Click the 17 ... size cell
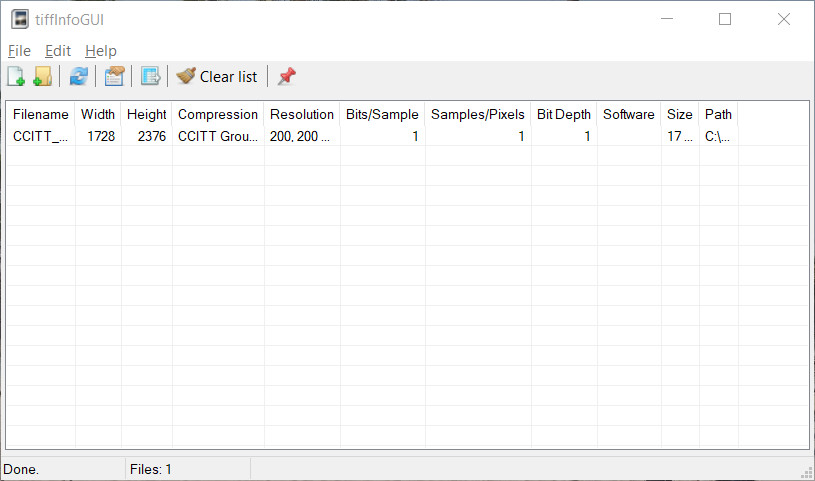 point(680,136)
